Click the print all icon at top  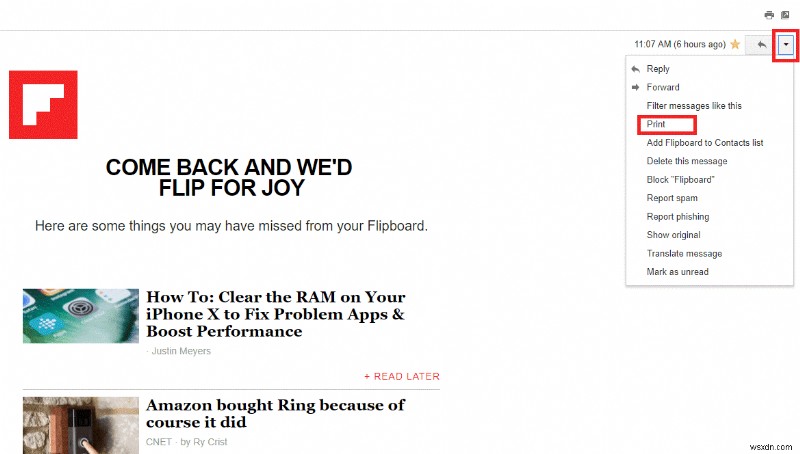pyautogui.click(x=769, y=15)
